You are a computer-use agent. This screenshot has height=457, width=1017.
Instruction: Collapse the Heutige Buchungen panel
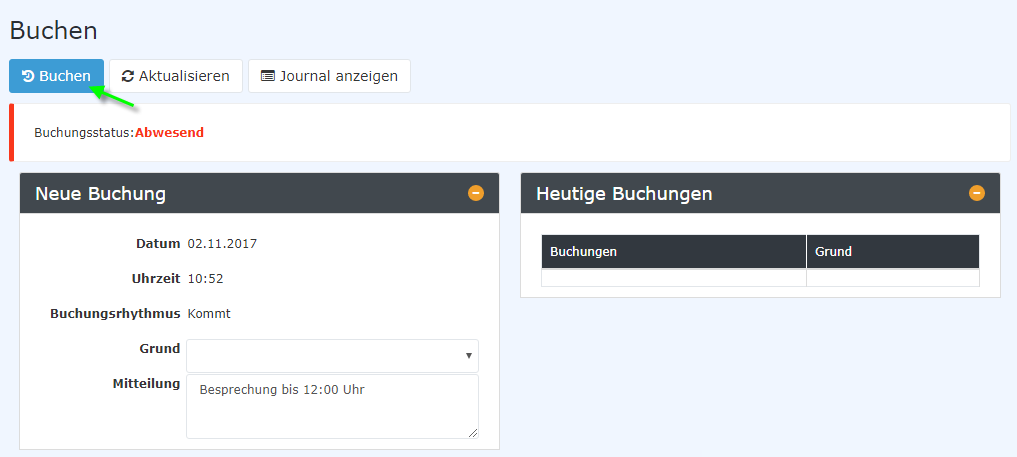point(977,193)
